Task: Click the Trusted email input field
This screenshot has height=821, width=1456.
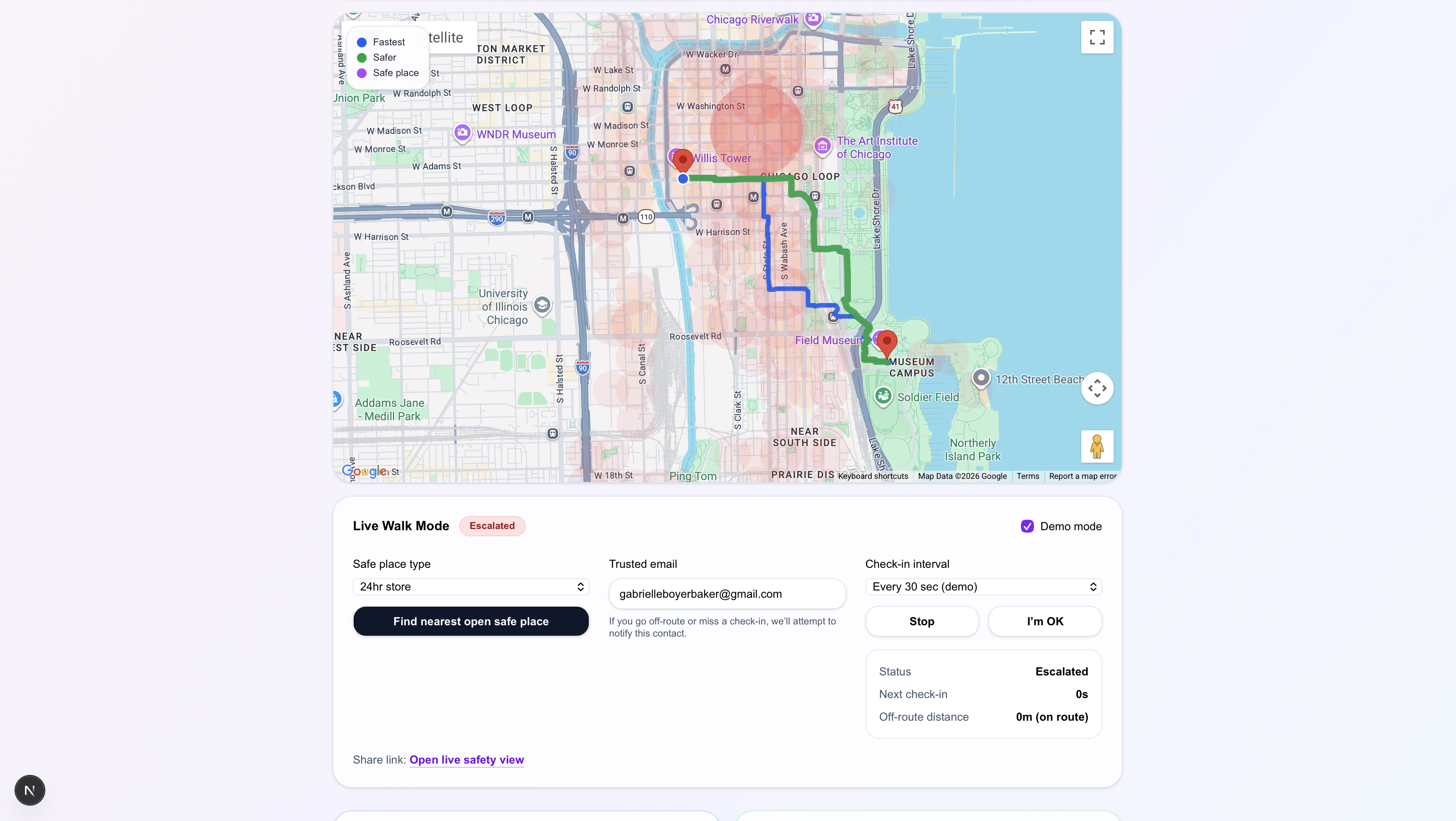Action: pos(727,594)
